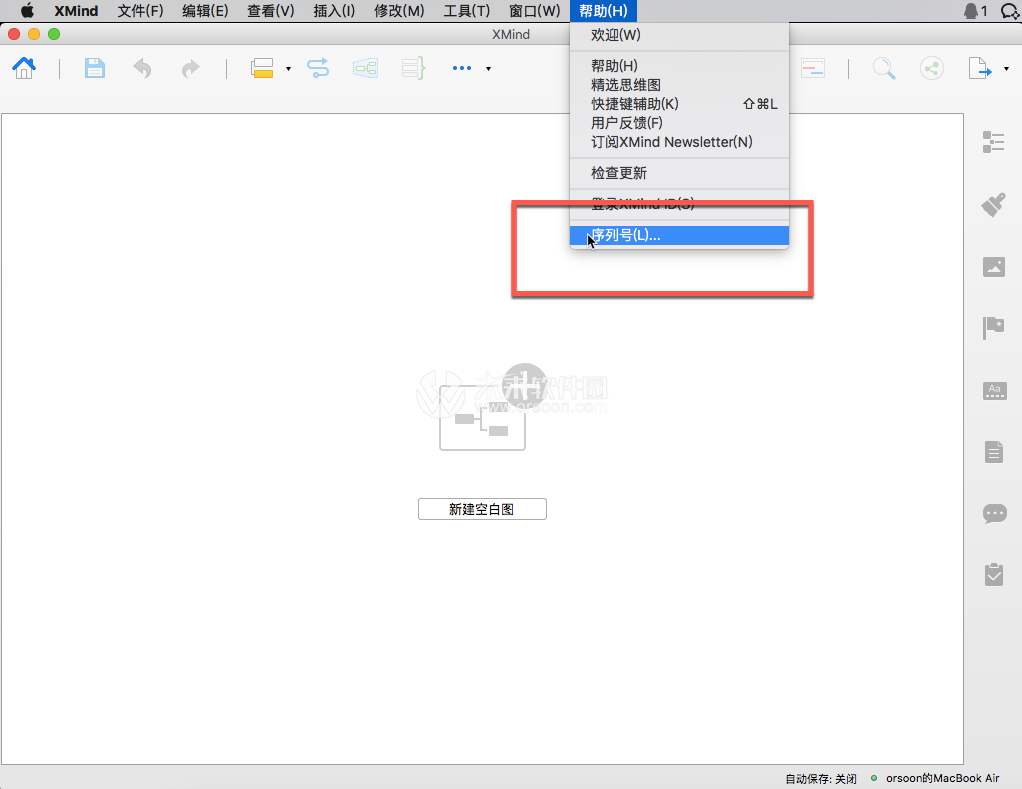Save the file with the floppy disk icon
Screen dimensions: 1022x789
[95, 68]
